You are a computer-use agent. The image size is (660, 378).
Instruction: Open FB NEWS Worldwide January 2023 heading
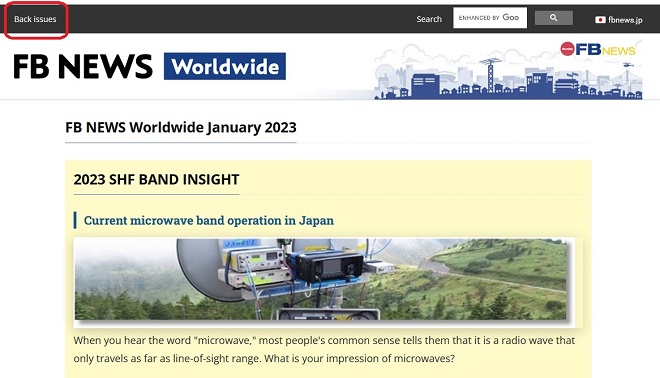tap(181, 127)
